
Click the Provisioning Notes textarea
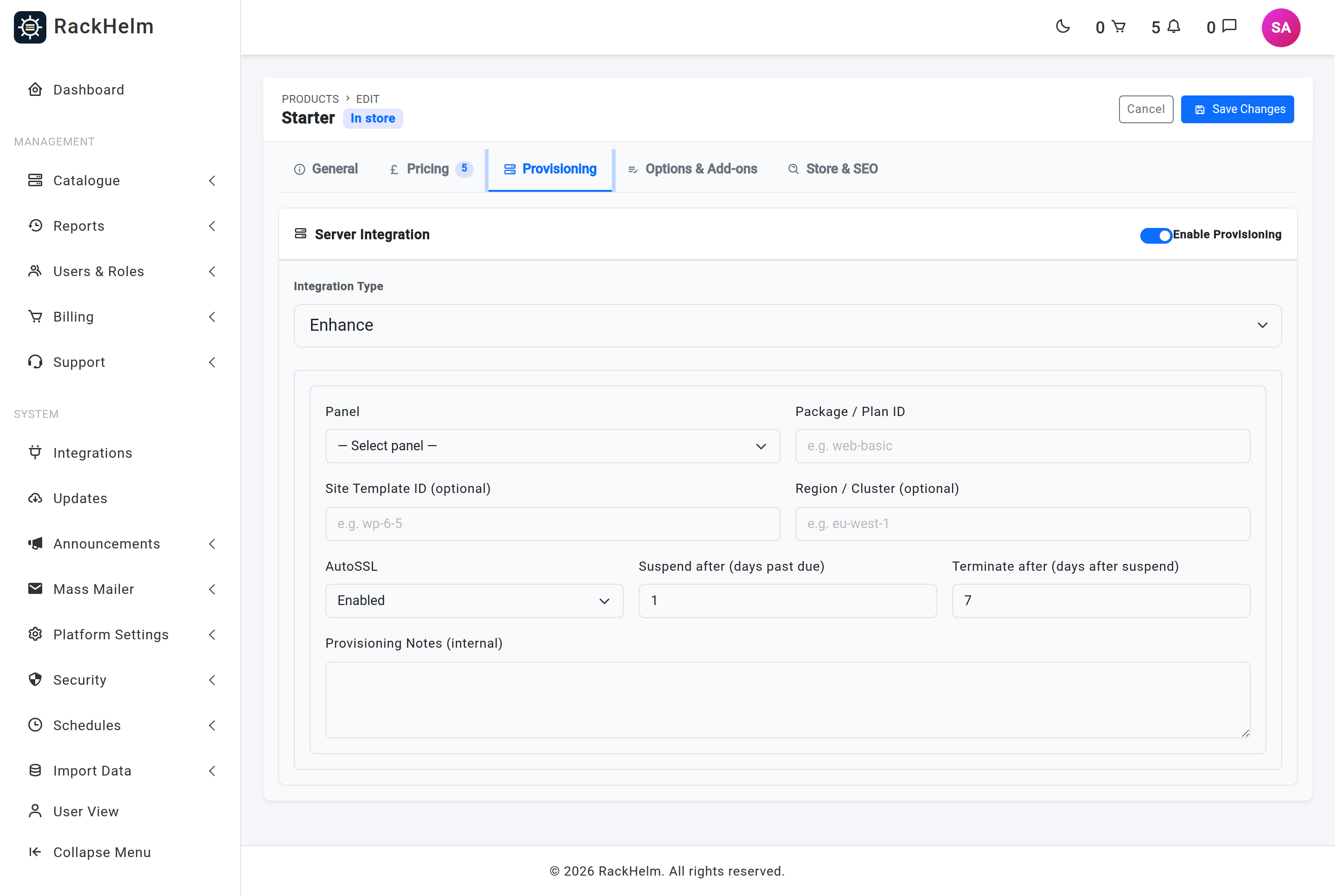click(x=787, y=700)
